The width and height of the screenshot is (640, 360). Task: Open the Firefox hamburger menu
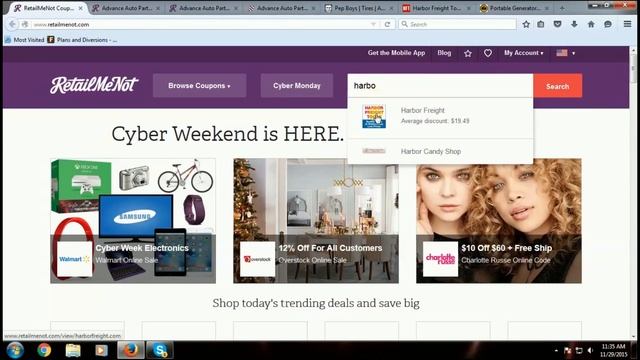628,24
